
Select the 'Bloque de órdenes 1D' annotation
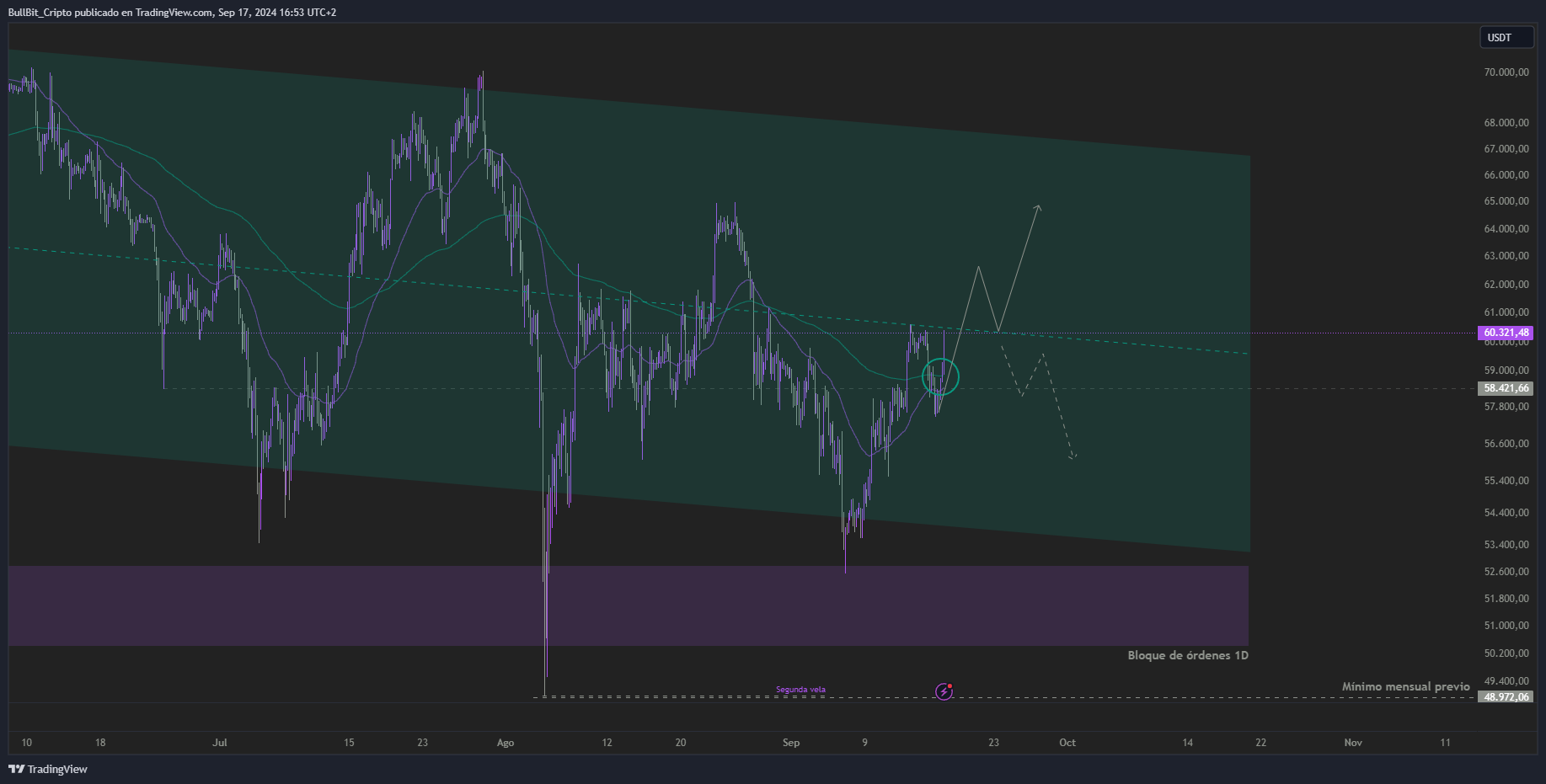point(1188,655)
